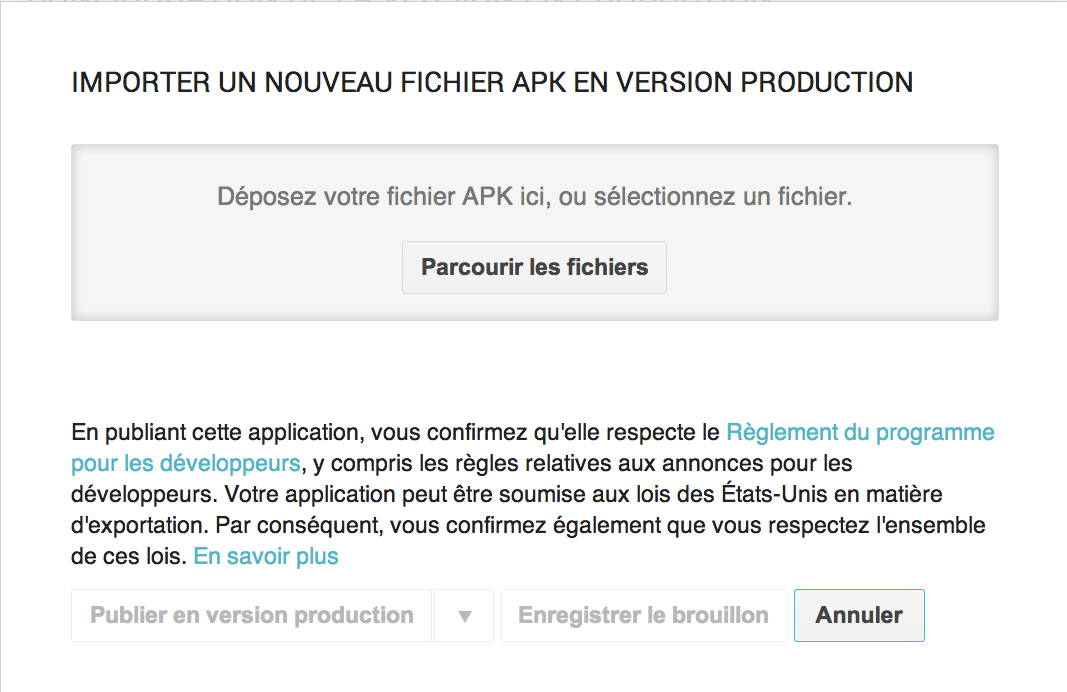This screenshot has width=1067, height=692.
Task: Click the Parcourir les fichiers button
Action: (x=534, y=268)
